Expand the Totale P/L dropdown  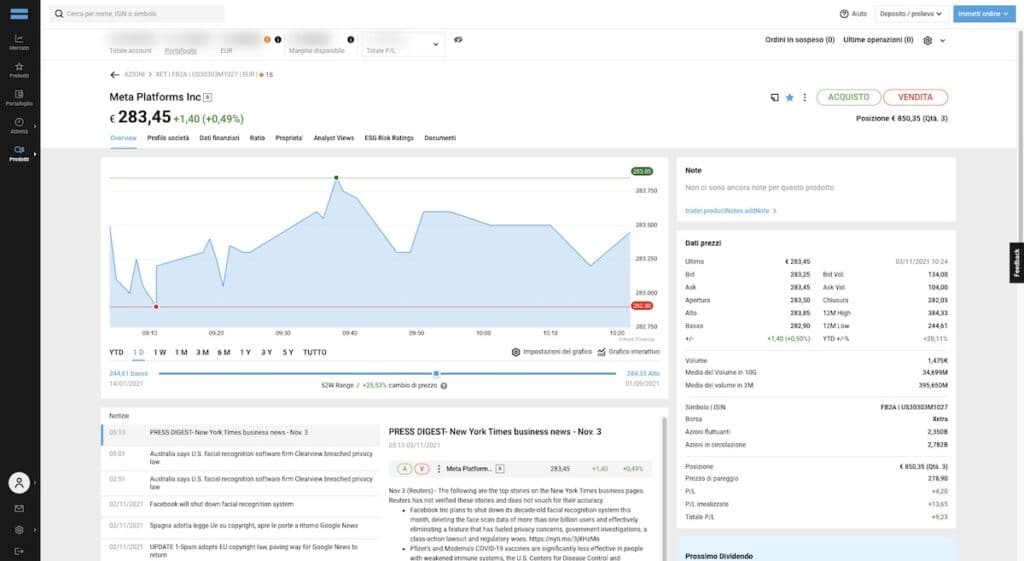coord(436,44)
